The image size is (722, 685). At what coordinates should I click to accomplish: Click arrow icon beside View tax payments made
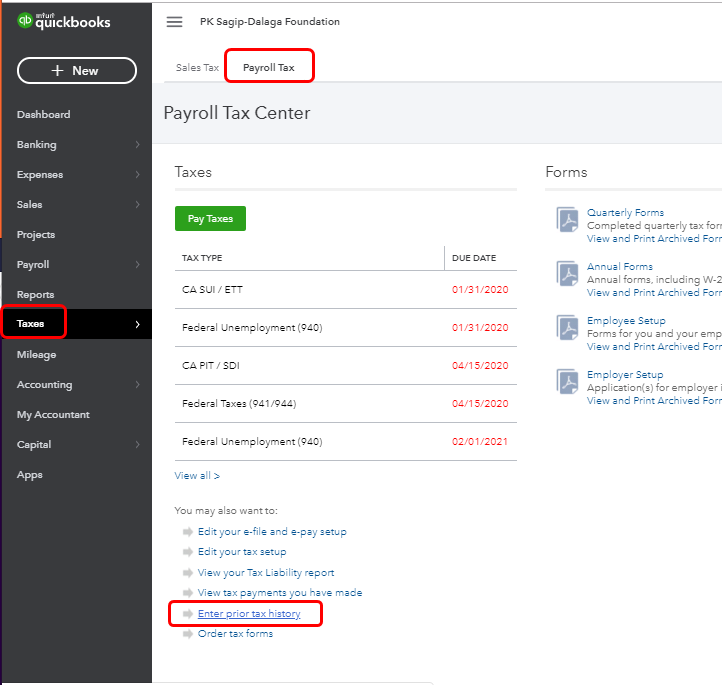pos(187,593)
